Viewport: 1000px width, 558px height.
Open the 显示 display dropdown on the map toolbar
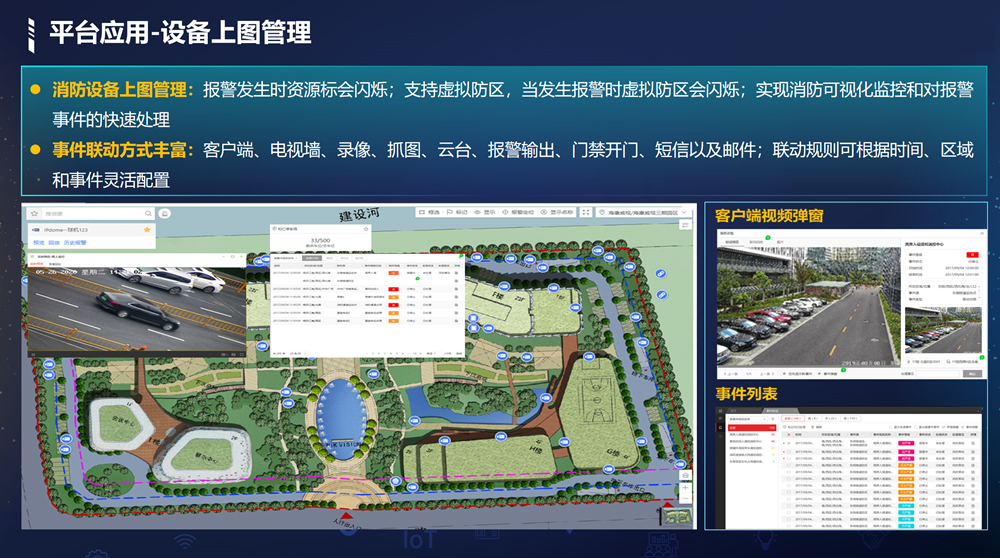(x=484, y=213)
